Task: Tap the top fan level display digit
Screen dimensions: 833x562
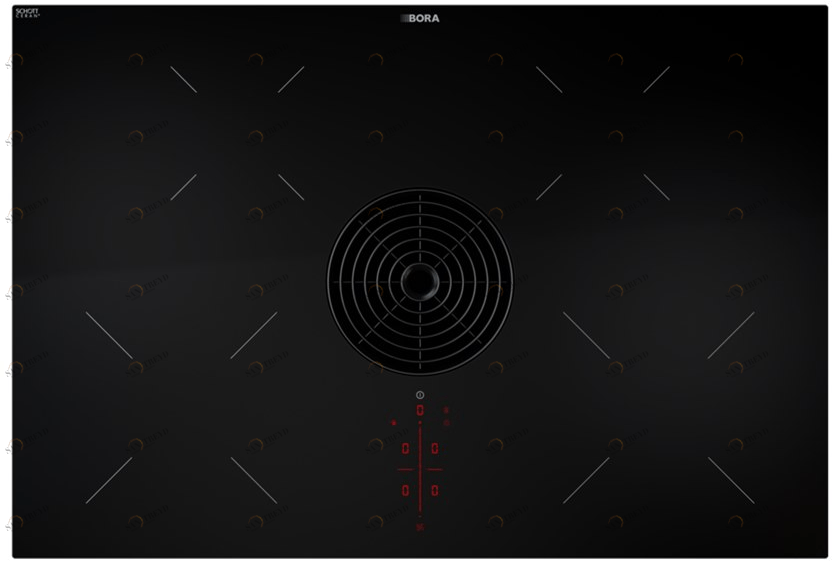Action: pos(420,410)
